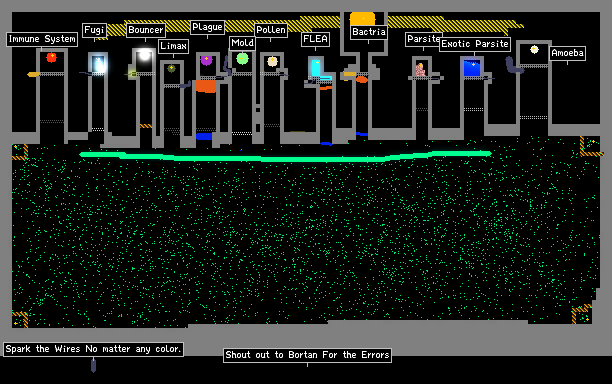Image resolution: width=612 pixels, height=384 pixels.
Task: Select the glowing white Bouncer orb
Action: (145, 55)
